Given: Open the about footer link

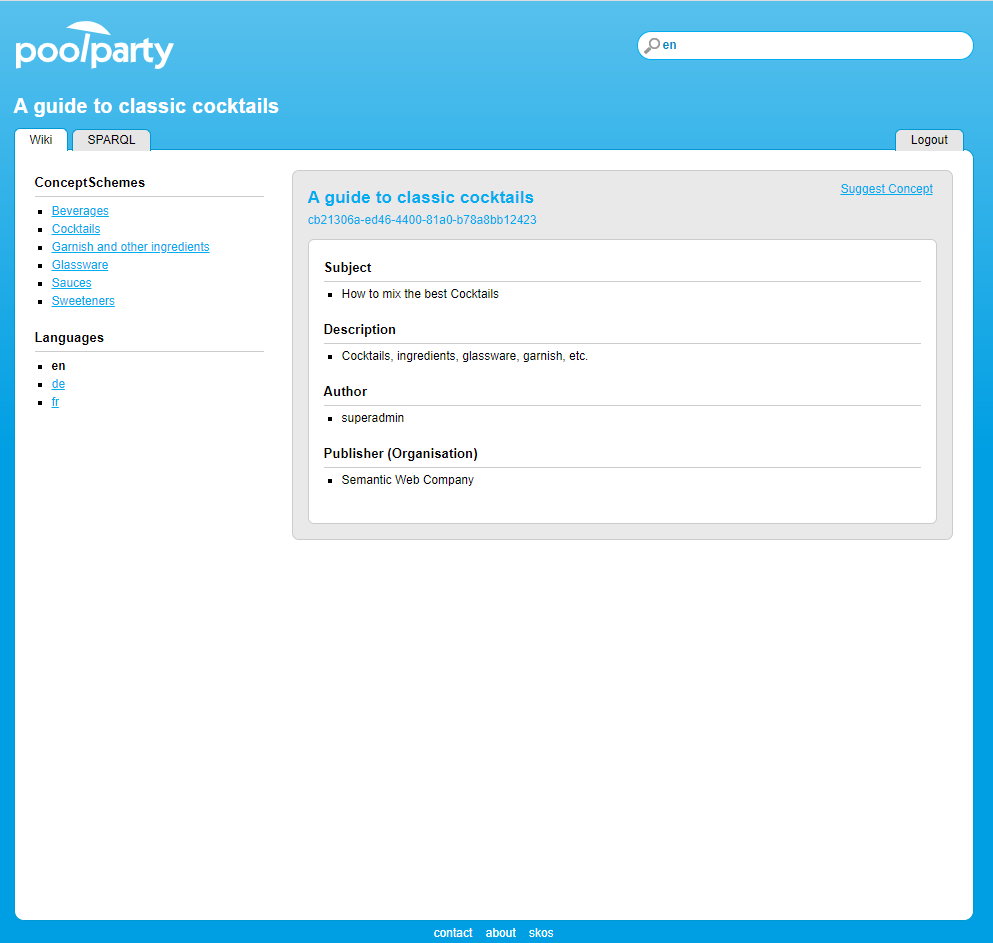Looking at the screenshot, I should click(501, 933).
